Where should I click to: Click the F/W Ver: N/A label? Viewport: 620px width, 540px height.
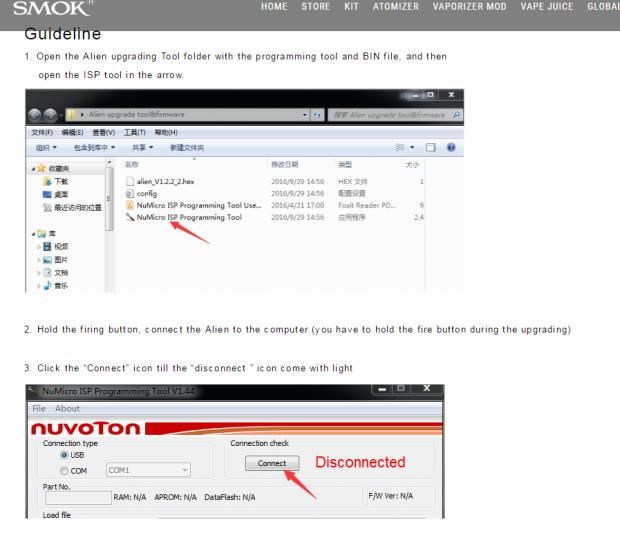391,496
